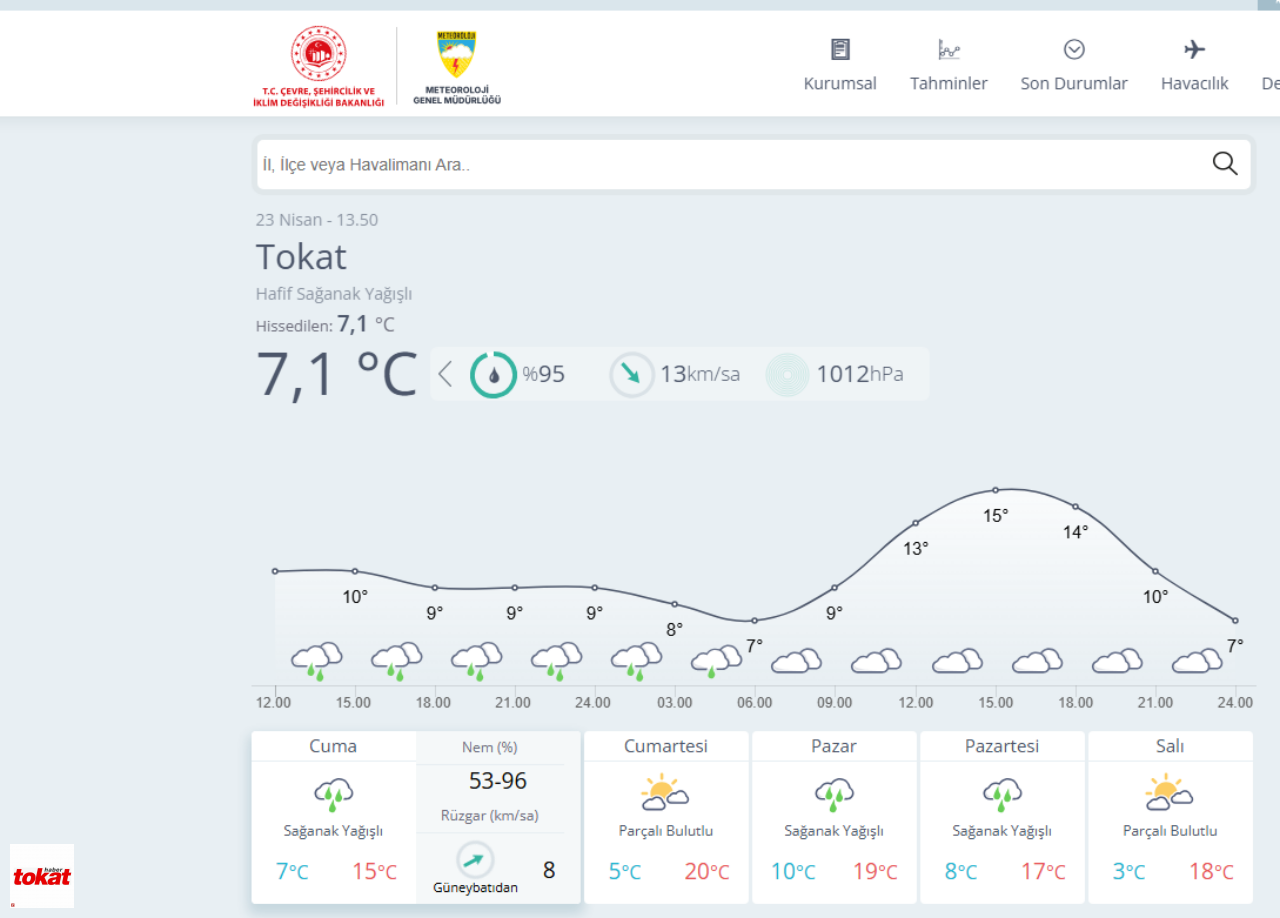Click the left chevron beside humidity
Viewport: 1280px width, 918px height.
tap(446, 374)
